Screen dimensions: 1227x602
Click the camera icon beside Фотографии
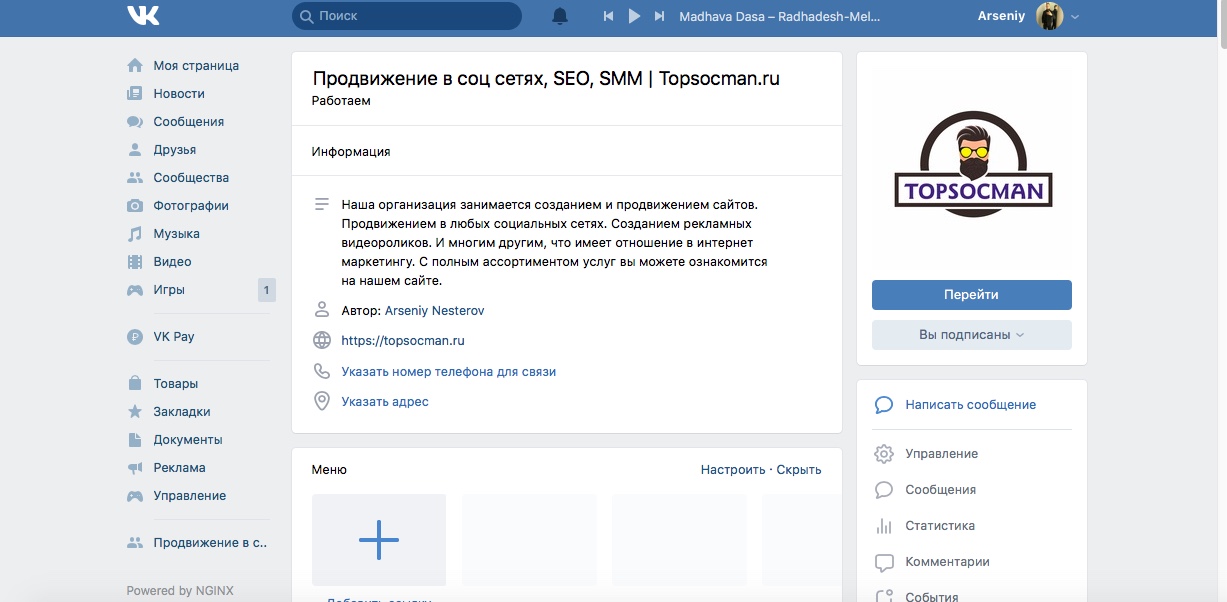[135, 205]
